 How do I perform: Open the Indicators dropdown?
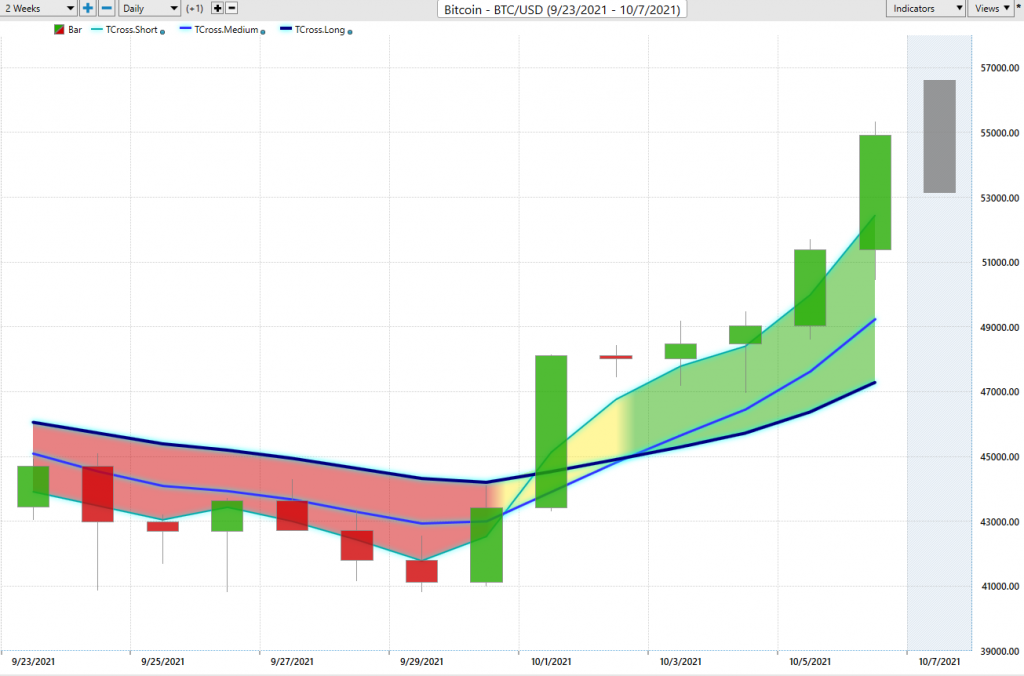(x=925, y=8)
